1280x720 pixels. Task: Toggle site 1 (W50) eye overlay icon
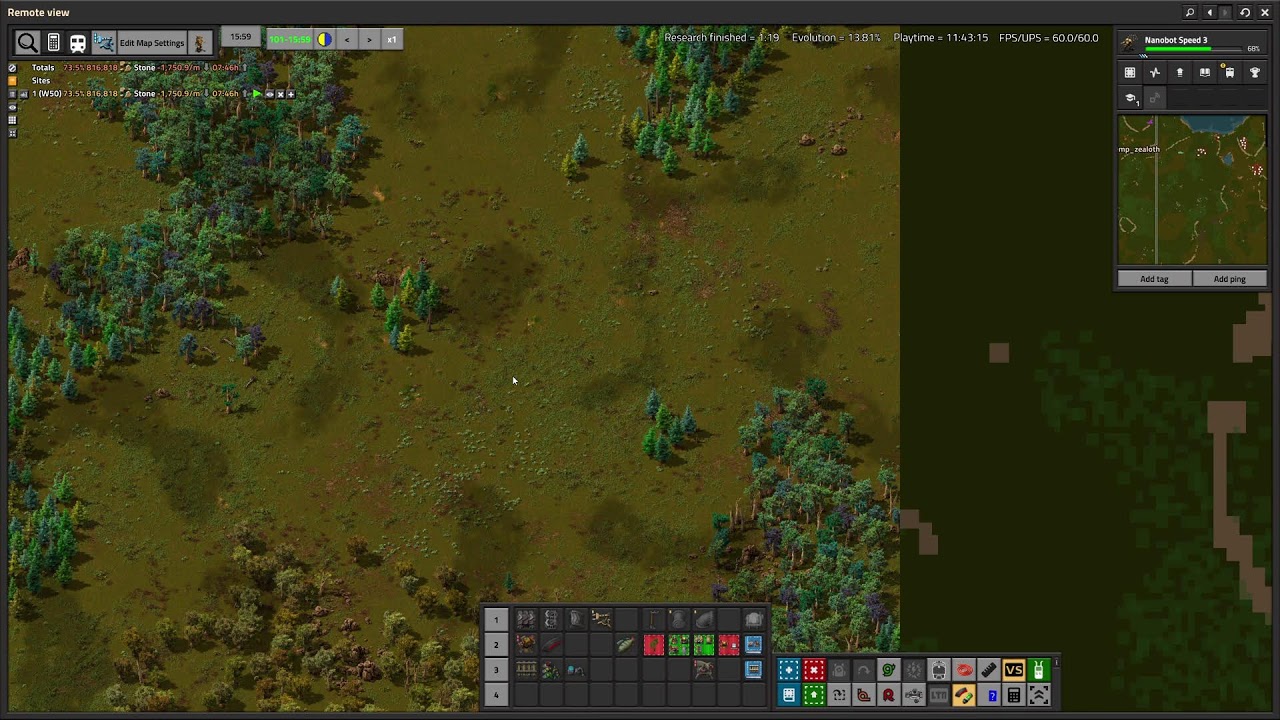(269, 94)
